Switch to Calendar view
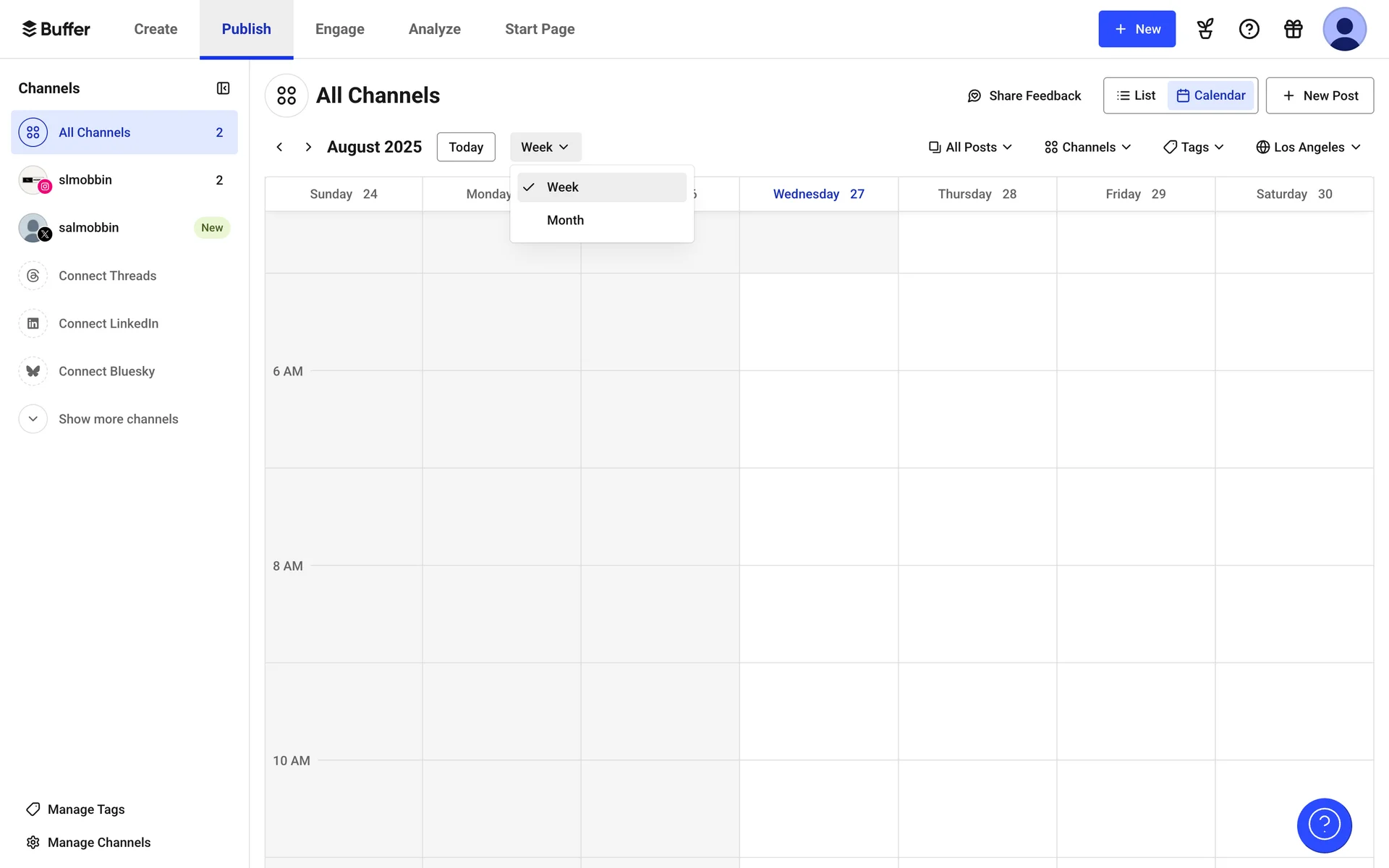The image size is (1389, 868). click(1211, 95)
